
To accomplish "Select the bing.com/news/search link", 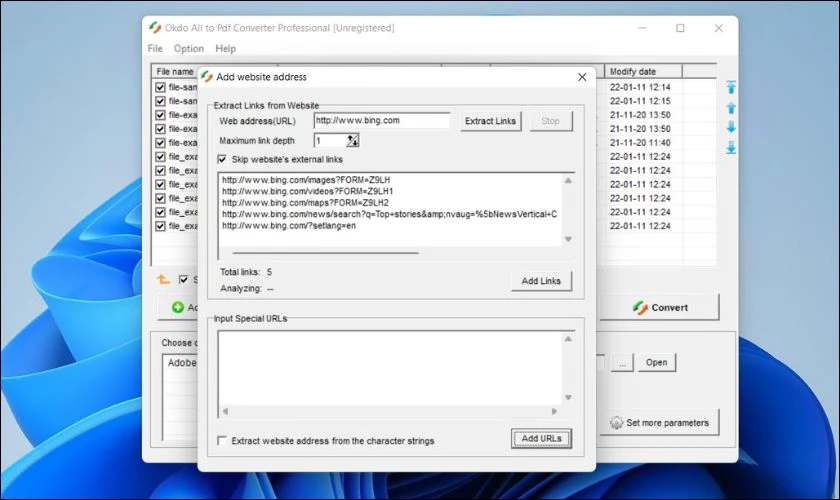I will 389,214.
